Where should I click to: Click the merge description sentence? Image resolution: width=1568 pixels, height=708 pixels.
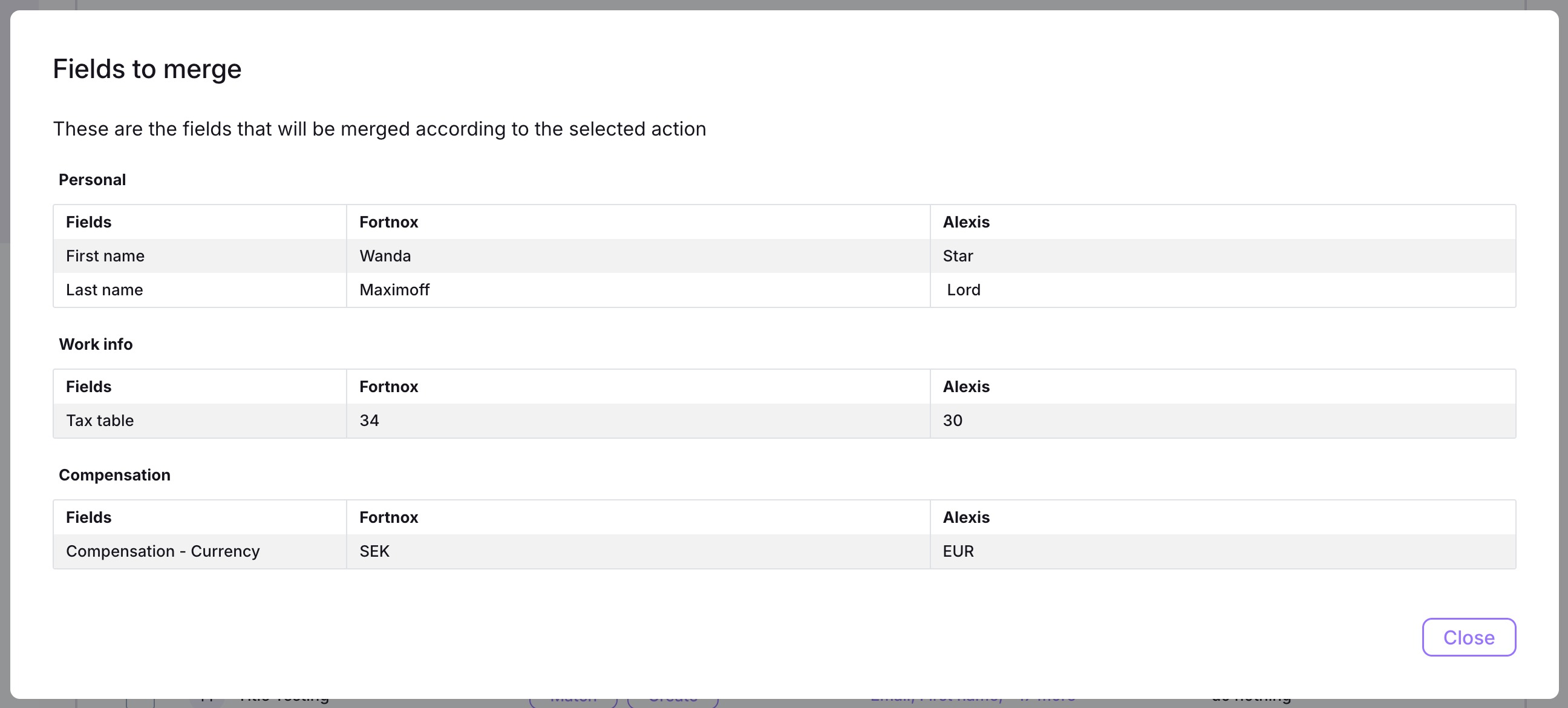pyautogui.click(x=379, y=129)
